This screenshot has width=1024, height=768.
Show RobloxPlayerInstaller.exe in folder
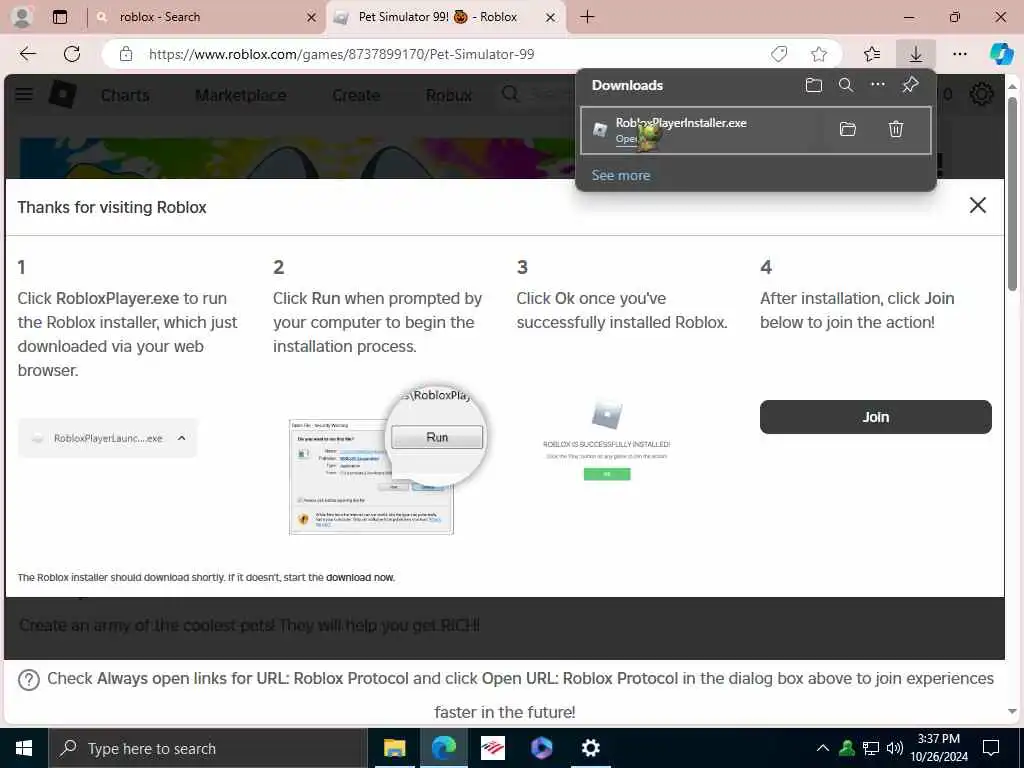click(848, 129)
